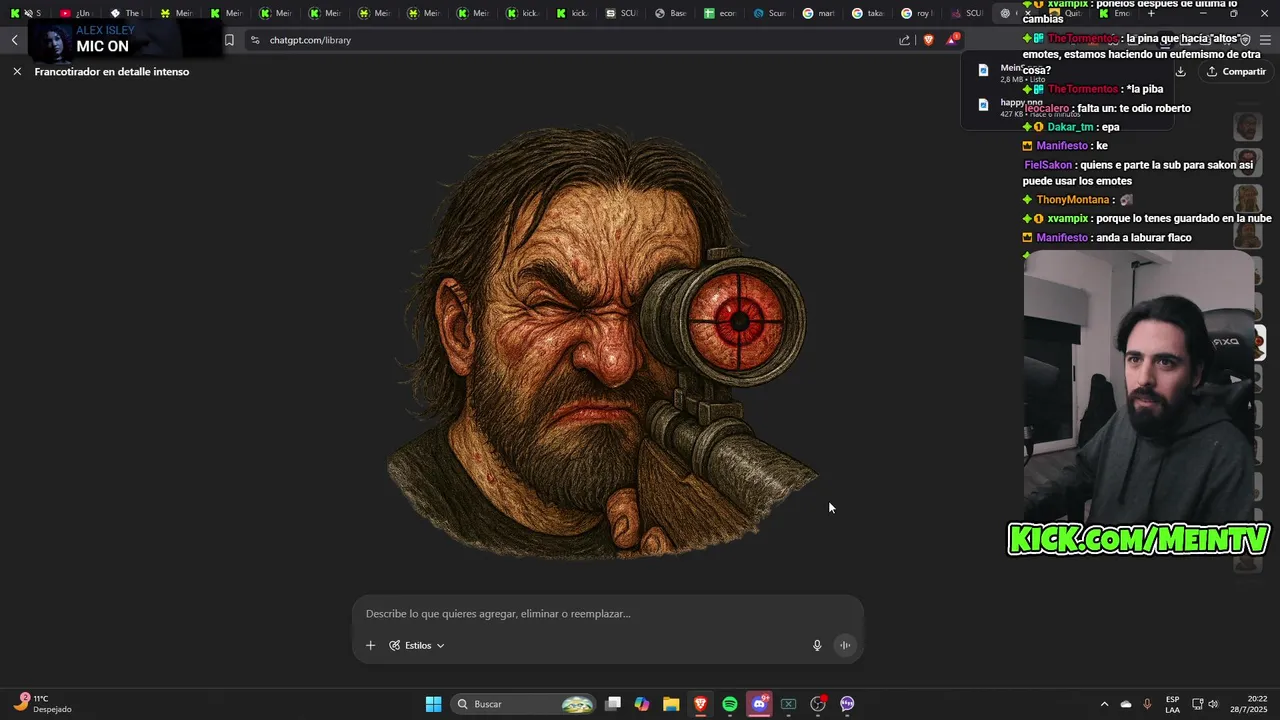Open site info icon beside chatgpt.com URL
1280x720 pixels.
click(255, 40)
